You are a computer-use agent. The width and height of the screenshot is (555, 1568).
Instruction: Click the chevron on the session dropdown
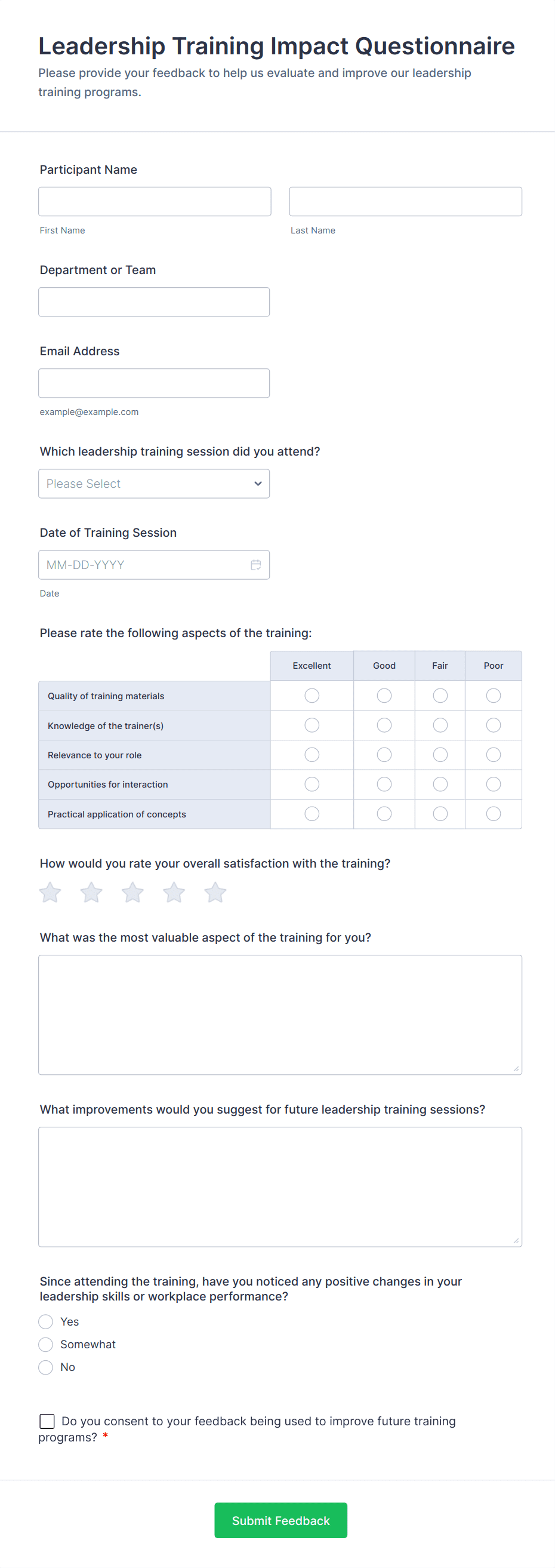click(x=257, y=483)
